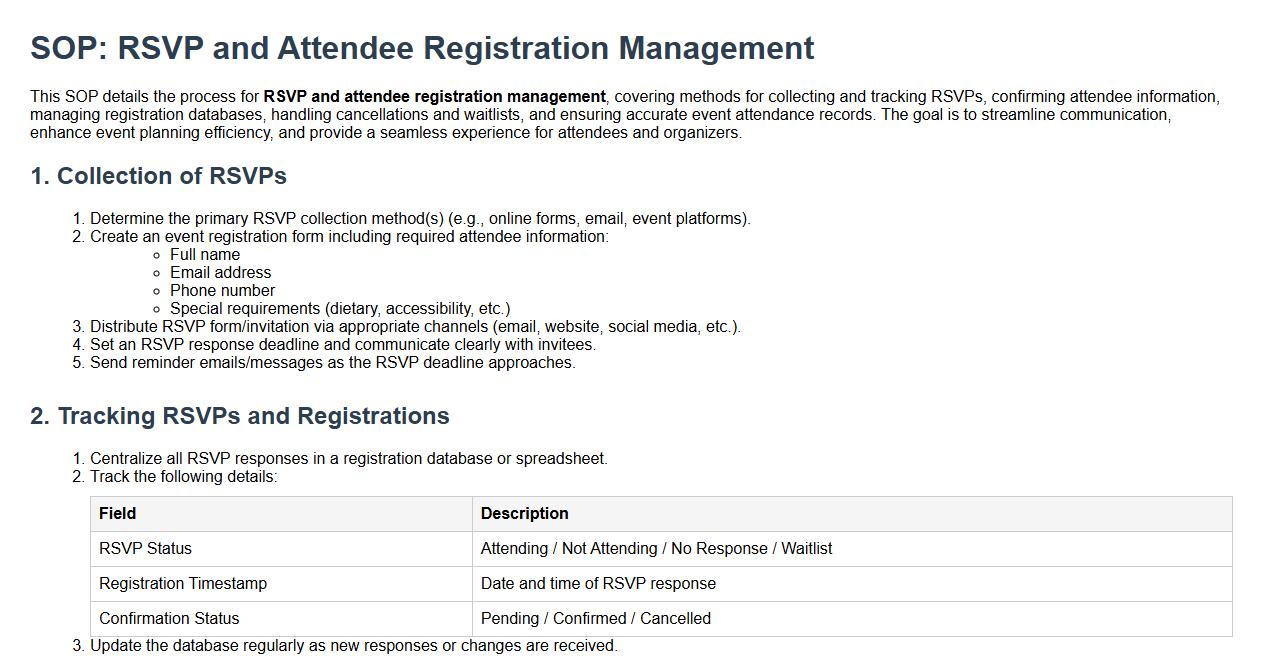Click the 'Date and time of RSVP response' cell
The image size is (1263, 665).
tap(598, 584)
